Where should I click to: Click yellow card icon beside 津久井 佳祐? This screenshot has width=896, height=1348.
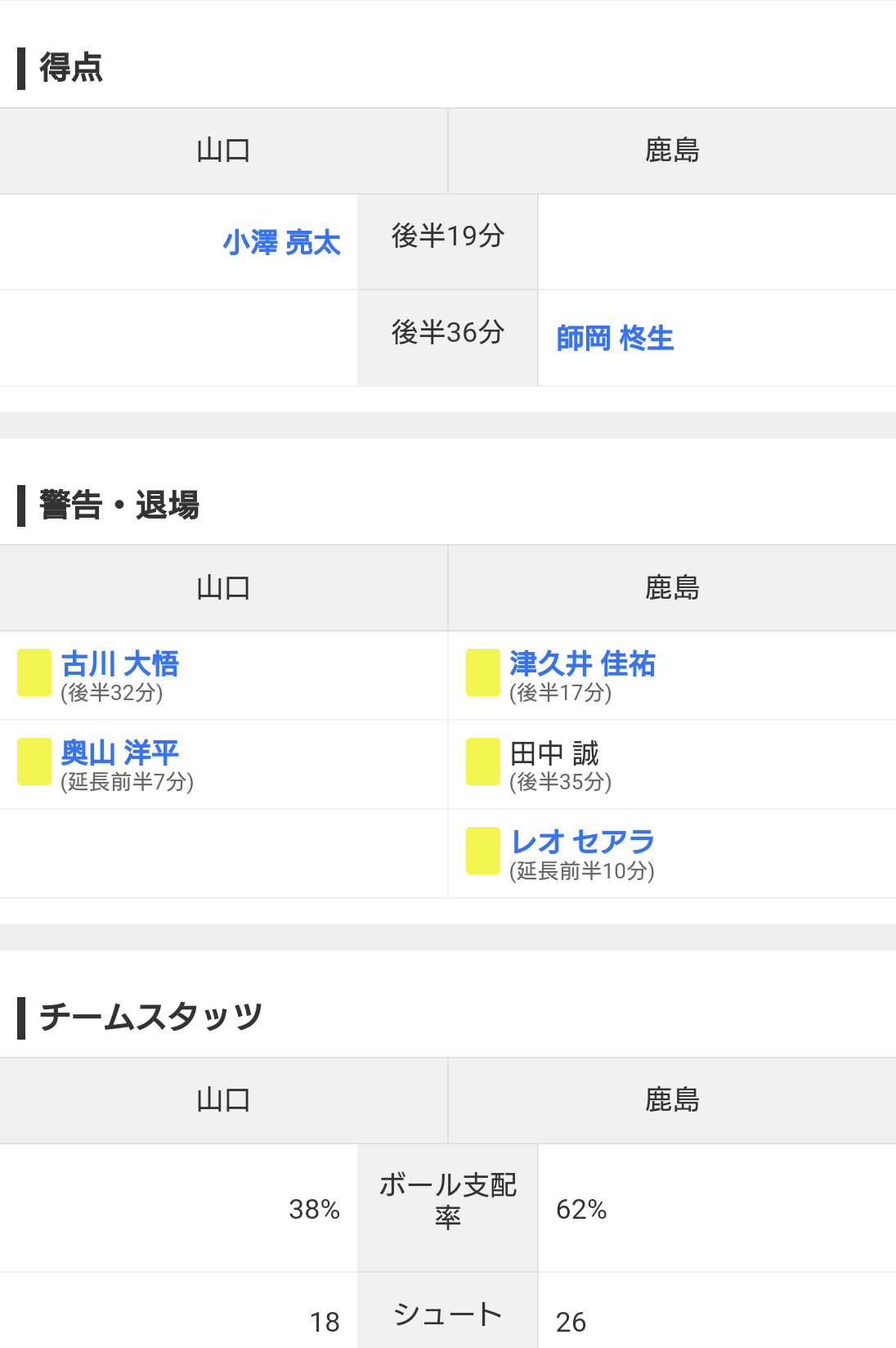pos(483,672)
